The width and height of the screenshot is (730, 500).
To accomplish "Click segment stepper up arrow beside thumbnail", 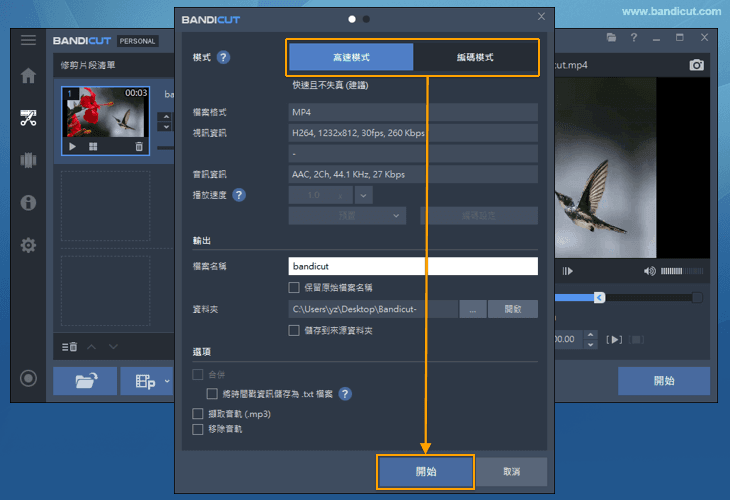I will click(x=166, y=116).
